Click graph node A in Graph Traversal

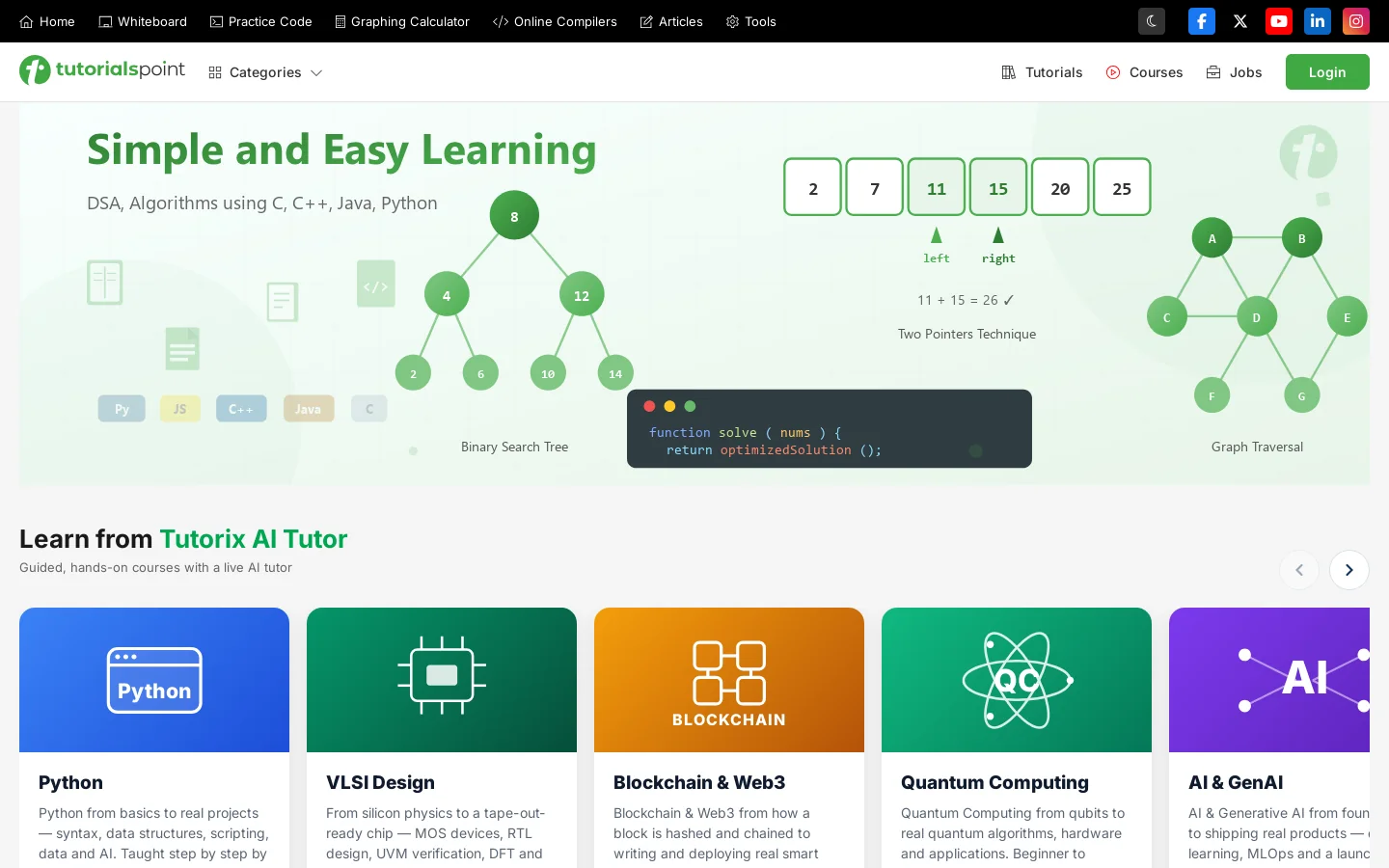tap(1212, 238)
